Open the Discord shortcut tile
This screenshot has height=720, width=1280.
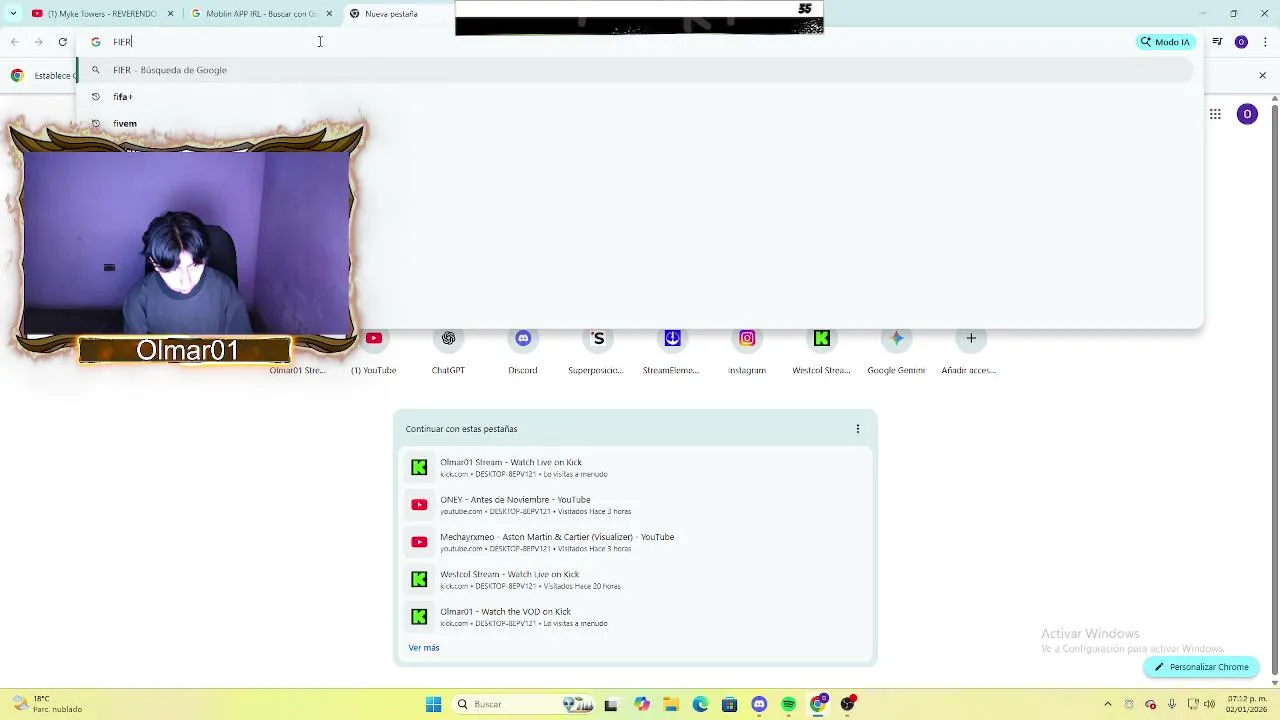[x=523, y=350]
